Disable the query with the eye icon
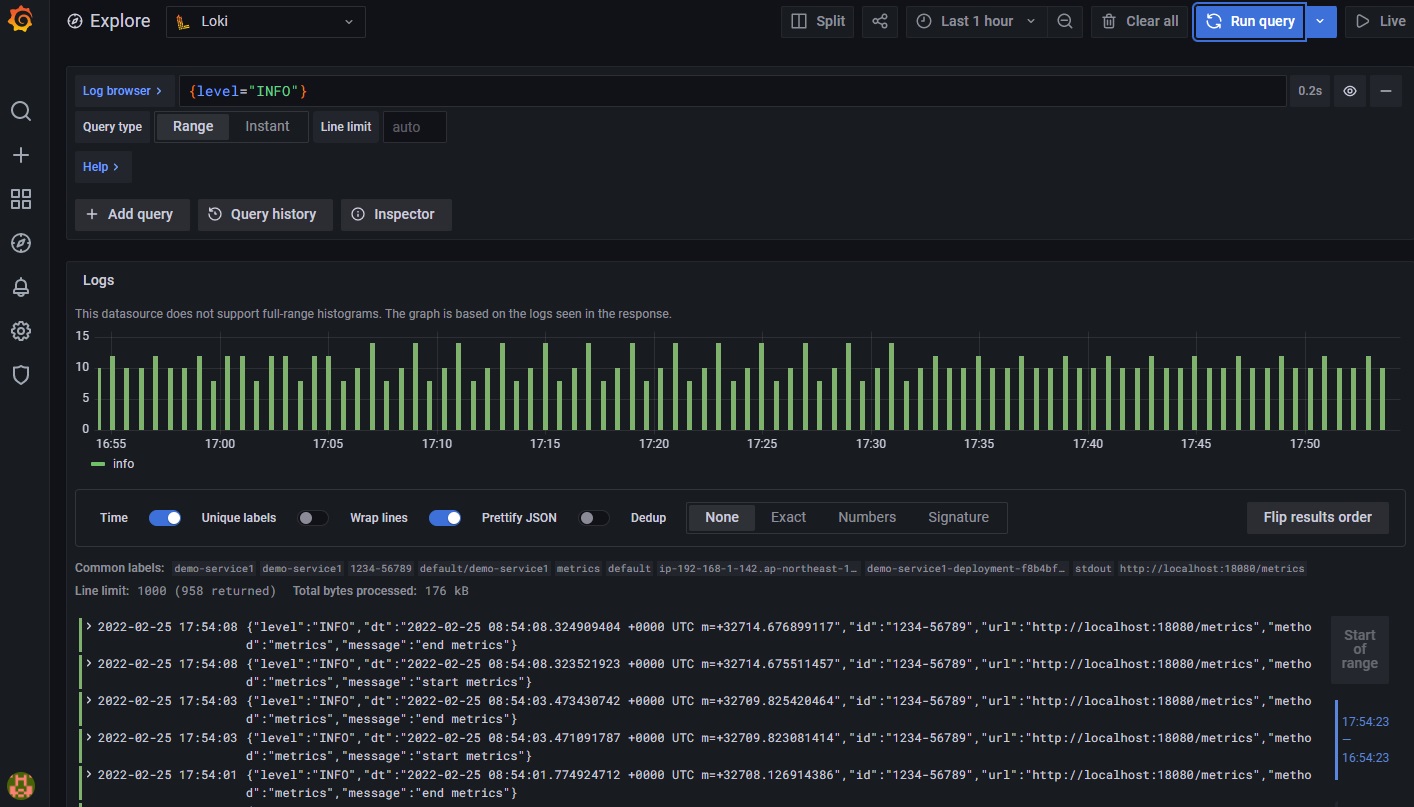Image resolution: width=1414 pixels, height=807 pixels. pyautogui.click(x=1350, y=91)
